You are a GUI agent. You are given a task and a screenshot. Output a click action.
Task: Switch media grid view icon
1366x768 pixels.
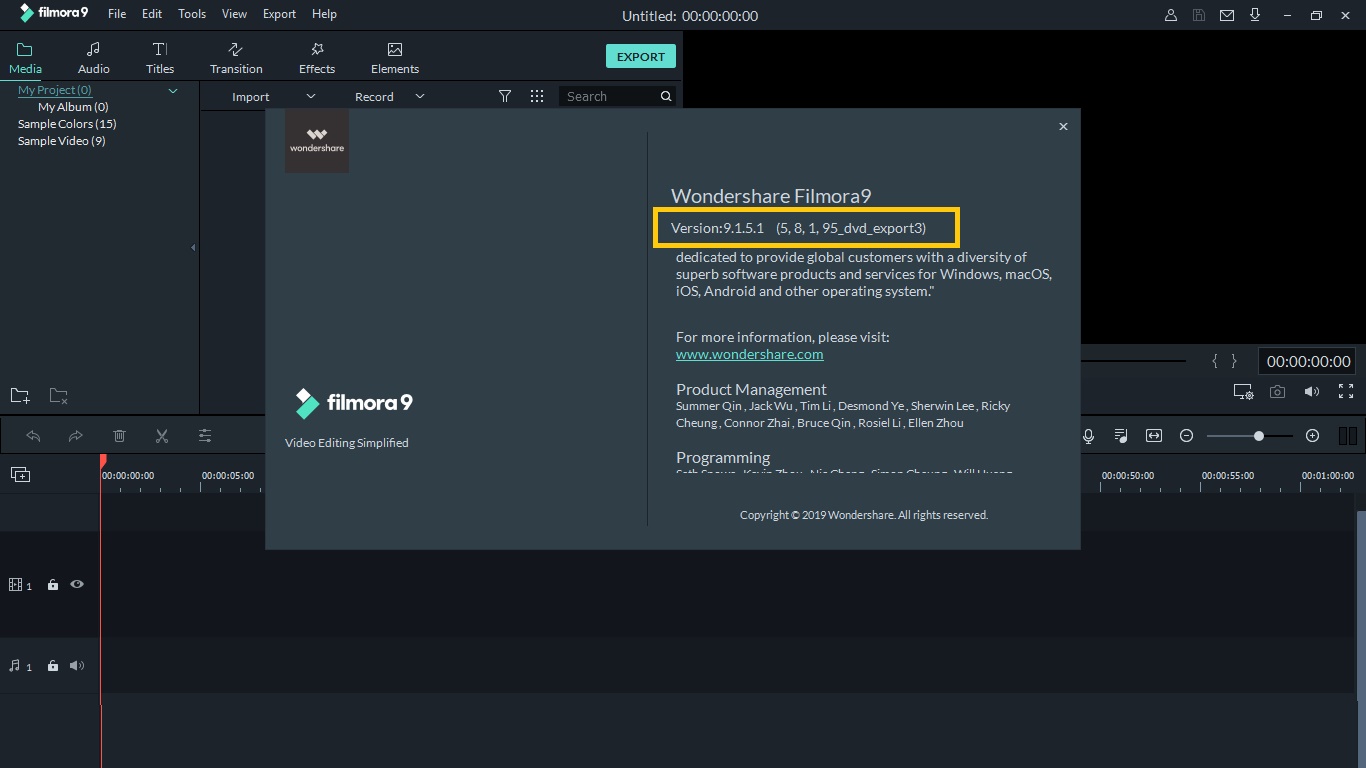(x=537, y=96)
